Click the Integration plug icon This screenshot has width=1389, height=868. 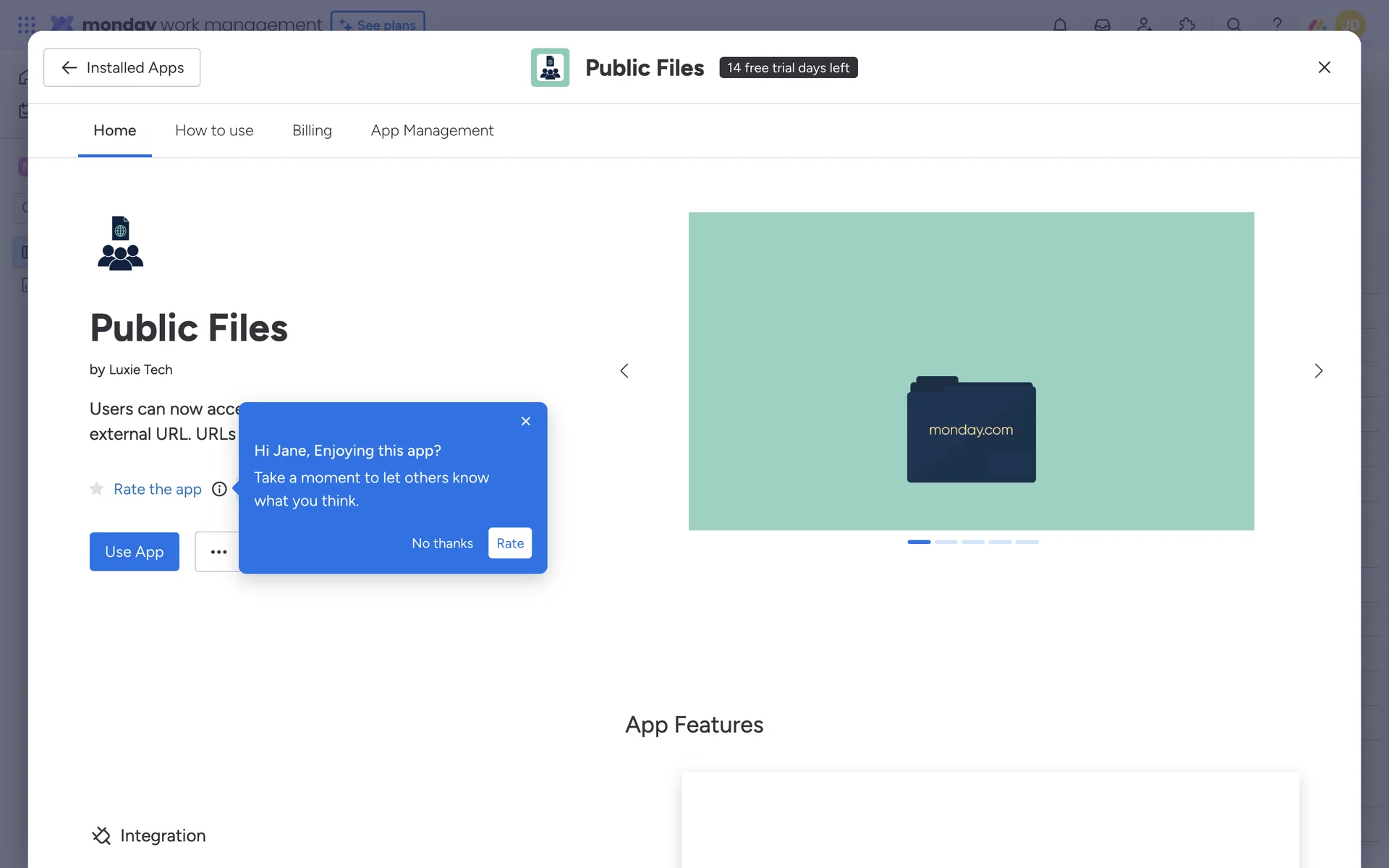tap(101, 835)
